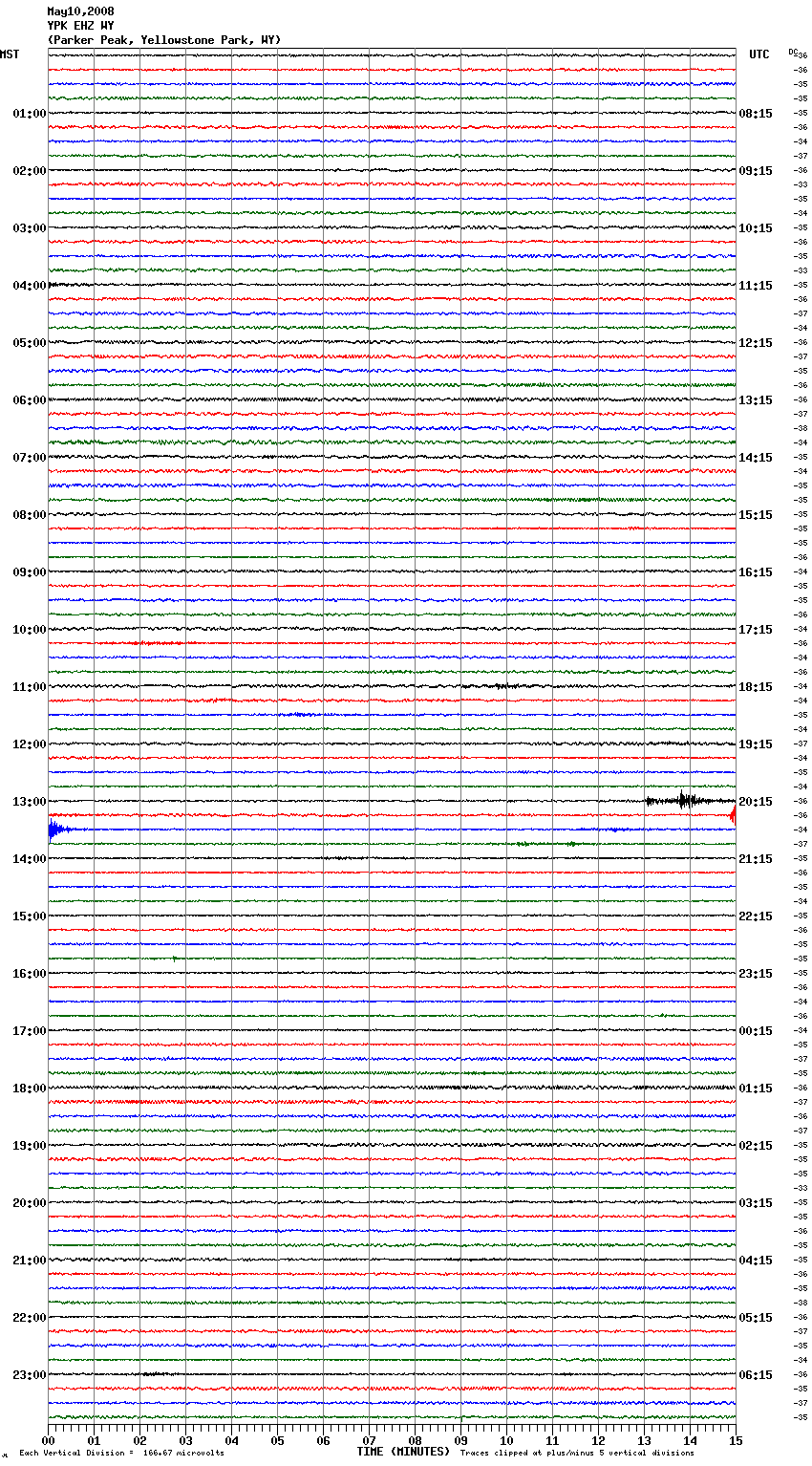Image resolution: width=812 pixels, height=1466 pixels.
Task: Select the 13:00 MST time label
Action: [x=29, y=802]
